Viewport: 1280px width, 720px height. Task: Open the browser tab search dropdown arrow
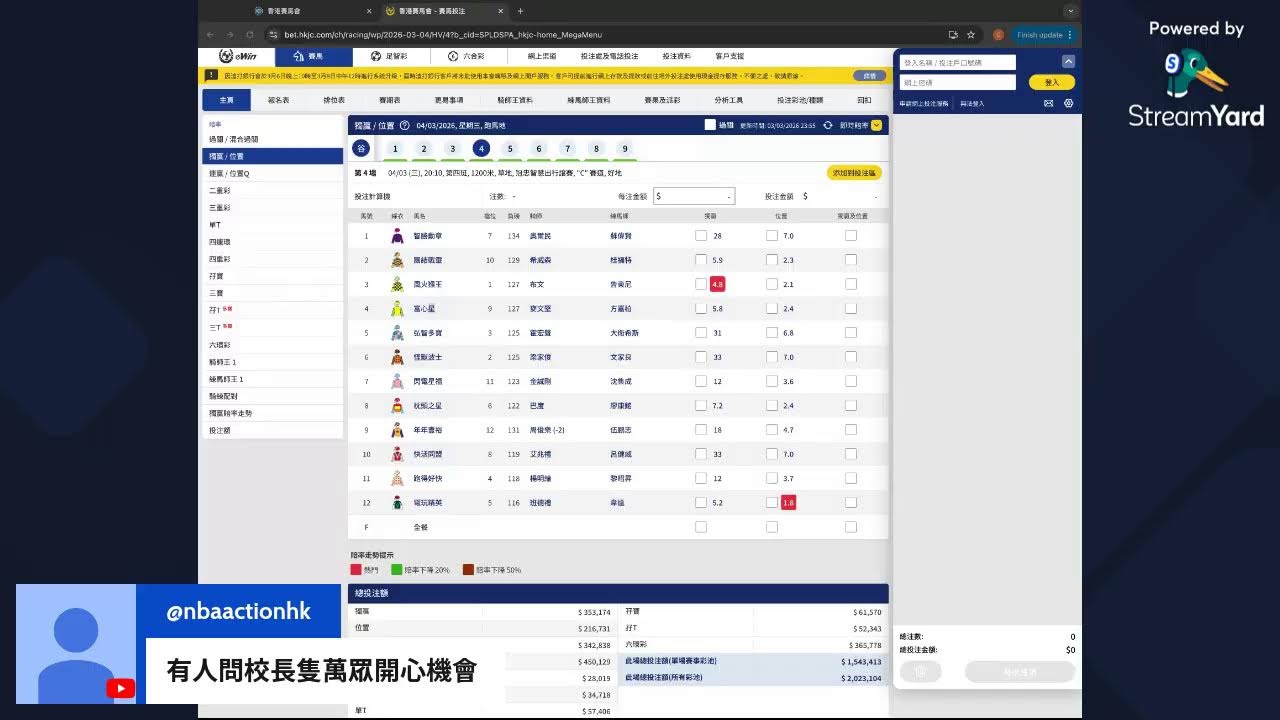pyautogui.click(x=1070, y=11)
